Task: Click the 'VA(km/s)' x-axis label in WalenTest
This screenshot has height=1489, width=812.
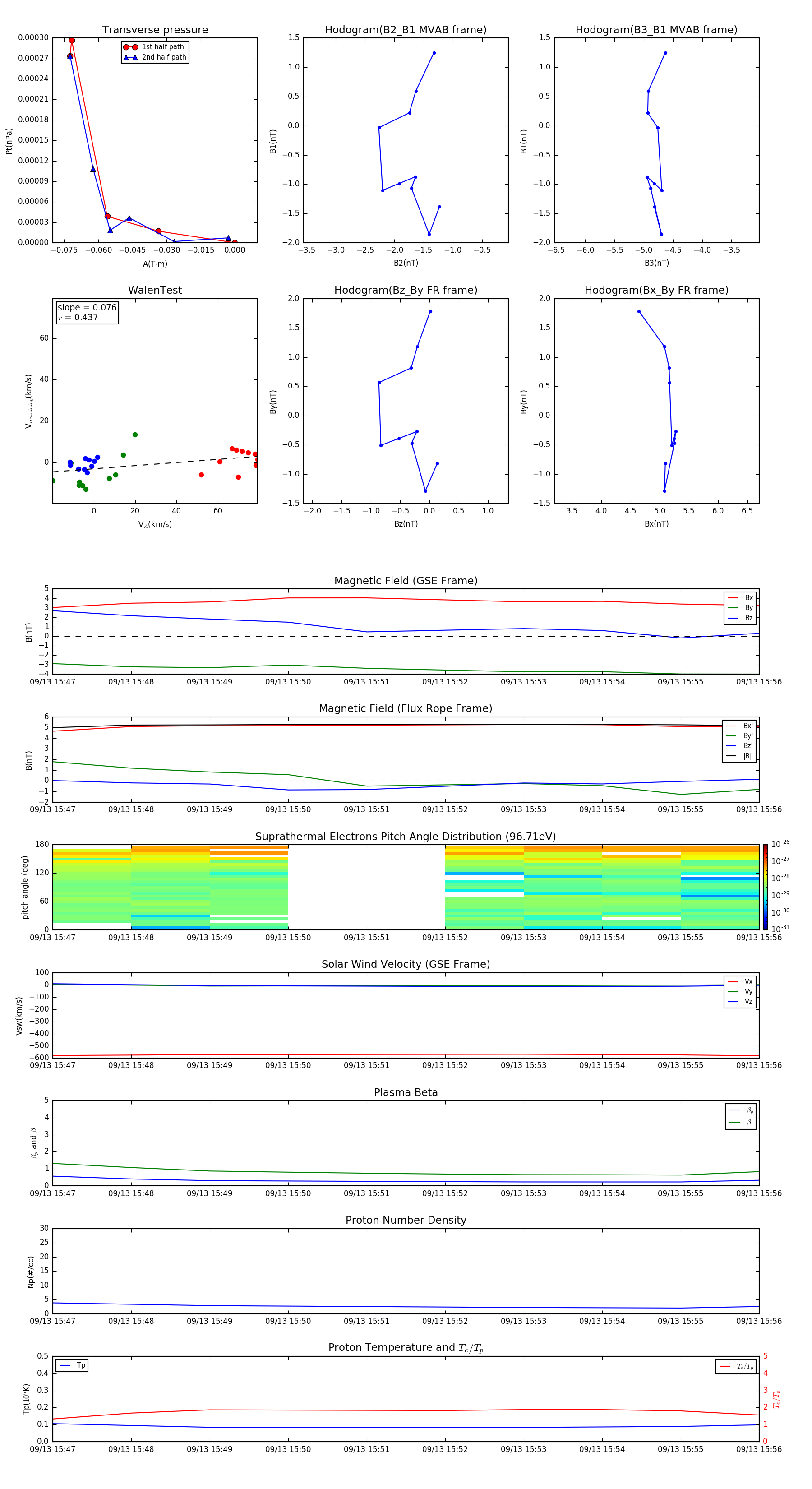Action: click(x=155, y=524)
